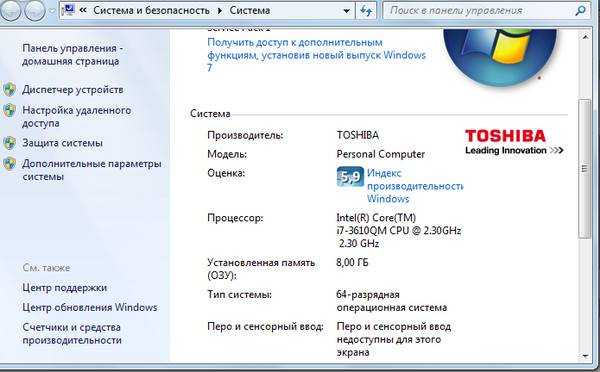Open 'Настройка удаленного доступа' link
The height and width of the screenshot is (372, 600).
tap(77, 117)
